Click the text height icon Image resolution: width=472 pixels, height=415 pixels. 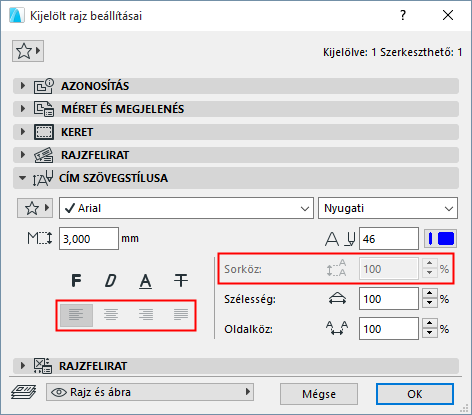tap(40, 239)
